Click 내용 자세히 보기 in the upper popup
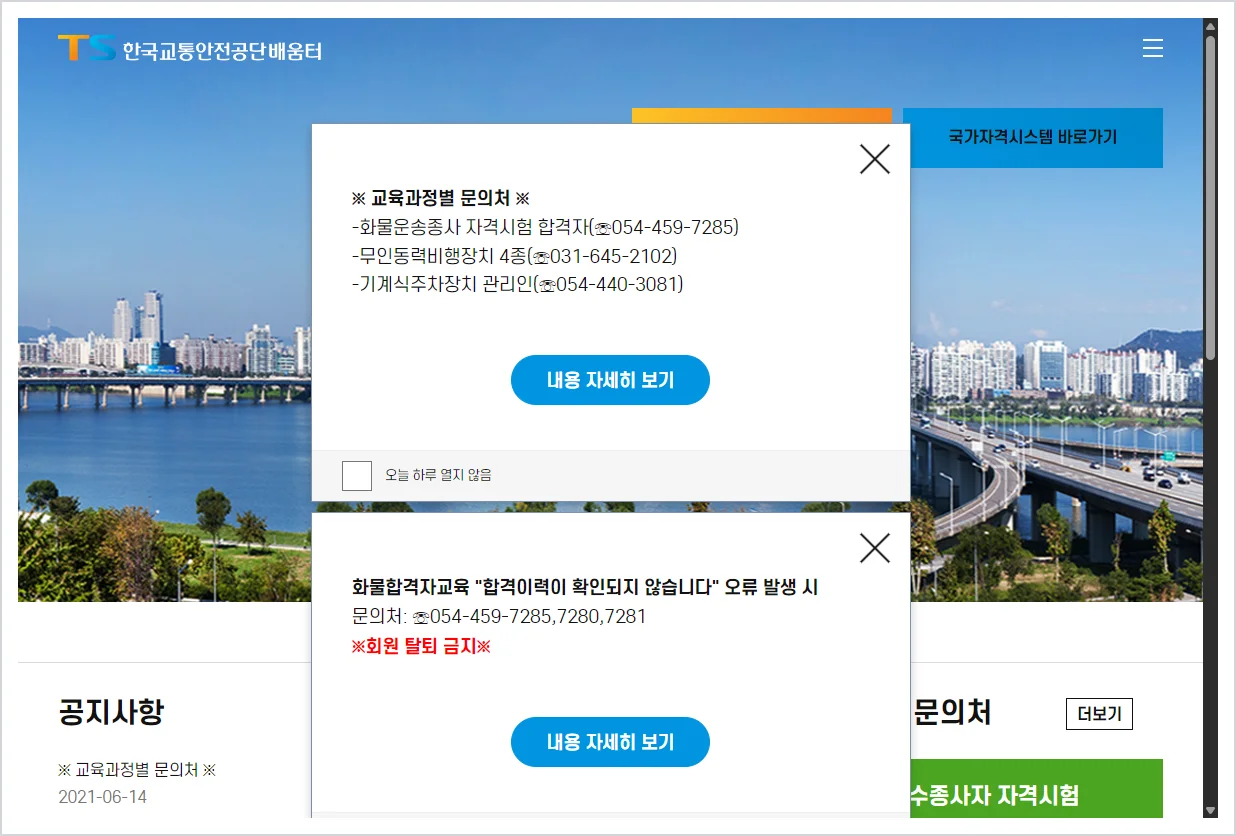Image resolution: width=1236 pixels, height=836 pixels. tap(610, 380)
